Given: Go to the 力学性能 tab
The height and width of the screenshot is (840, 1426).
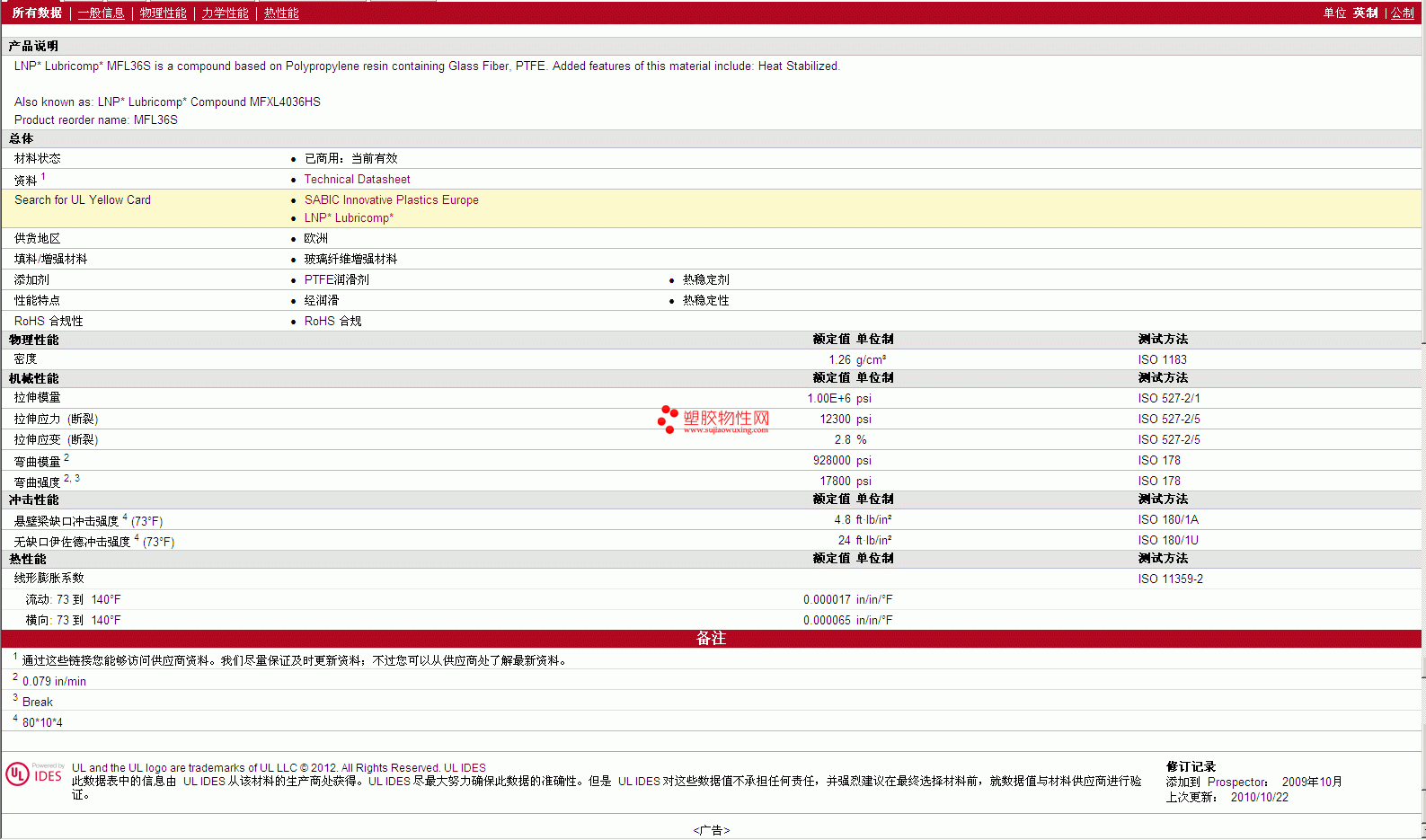Looking at the screenshot, I should click(225, 13).
